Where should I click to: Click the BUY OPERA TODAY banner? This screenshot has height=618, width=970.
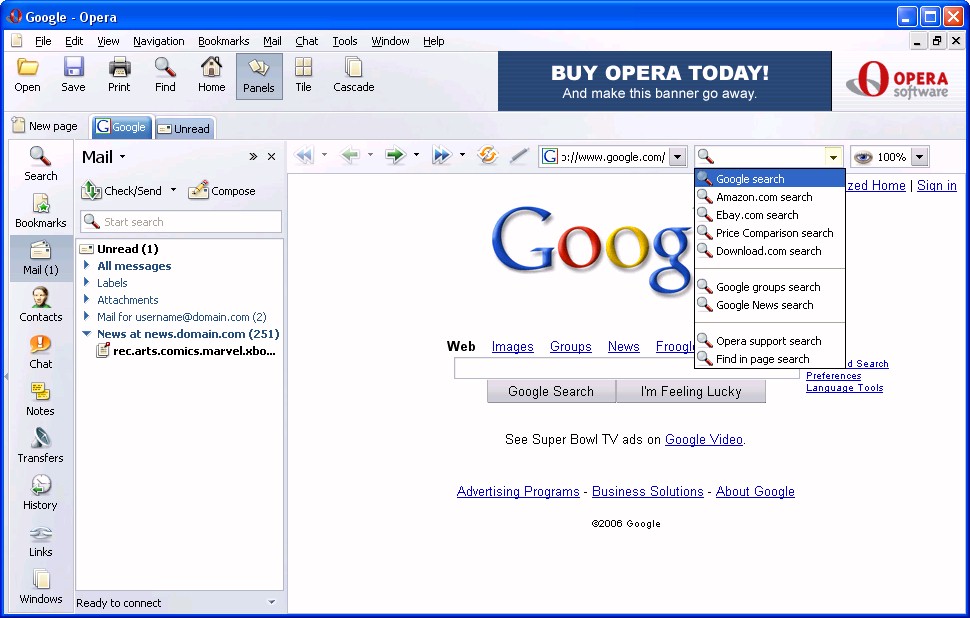pyautogui.click(x=665, y=81)
